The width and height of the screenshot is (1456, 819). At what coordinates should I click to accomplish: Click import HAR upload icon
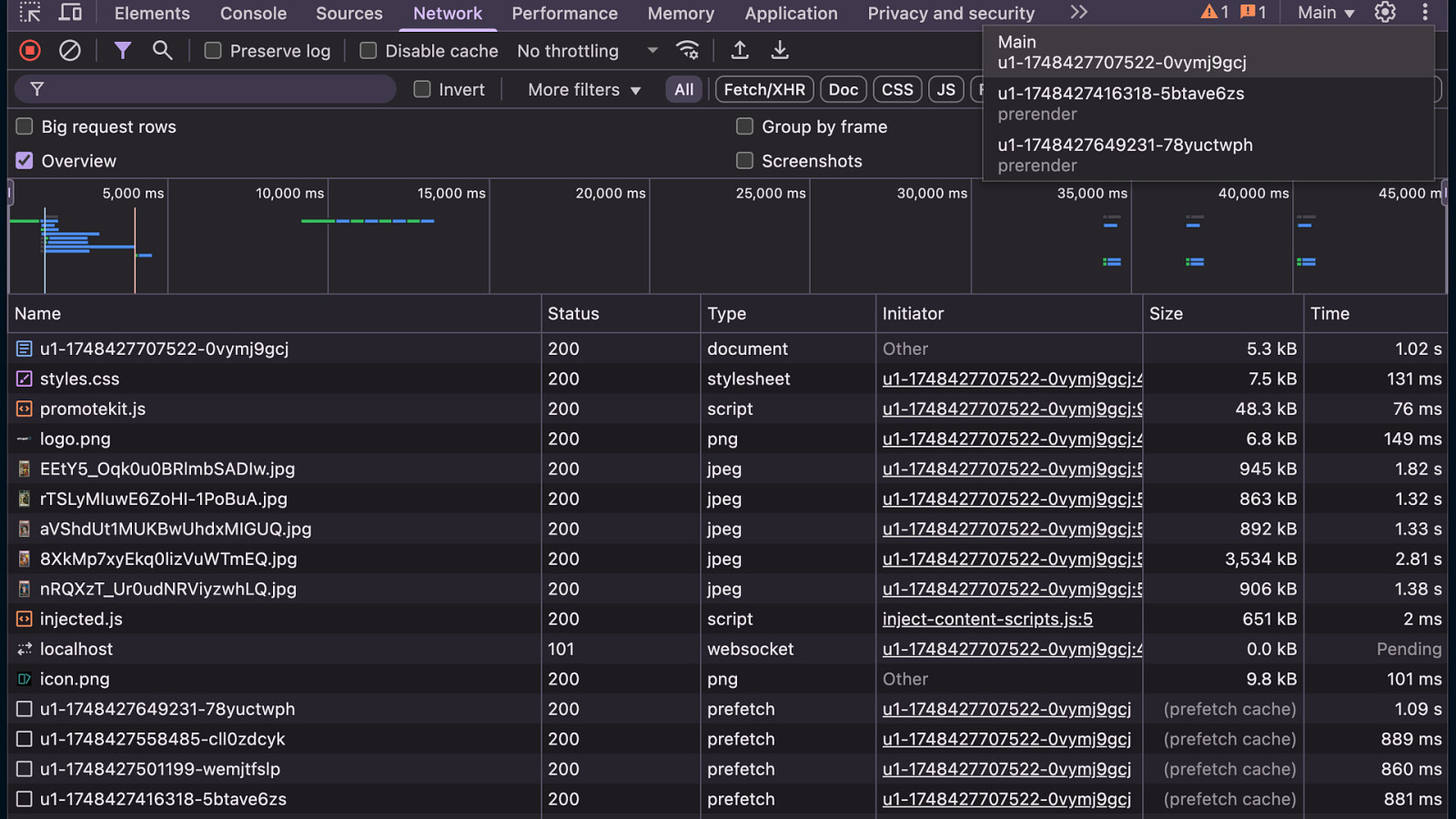740,51
